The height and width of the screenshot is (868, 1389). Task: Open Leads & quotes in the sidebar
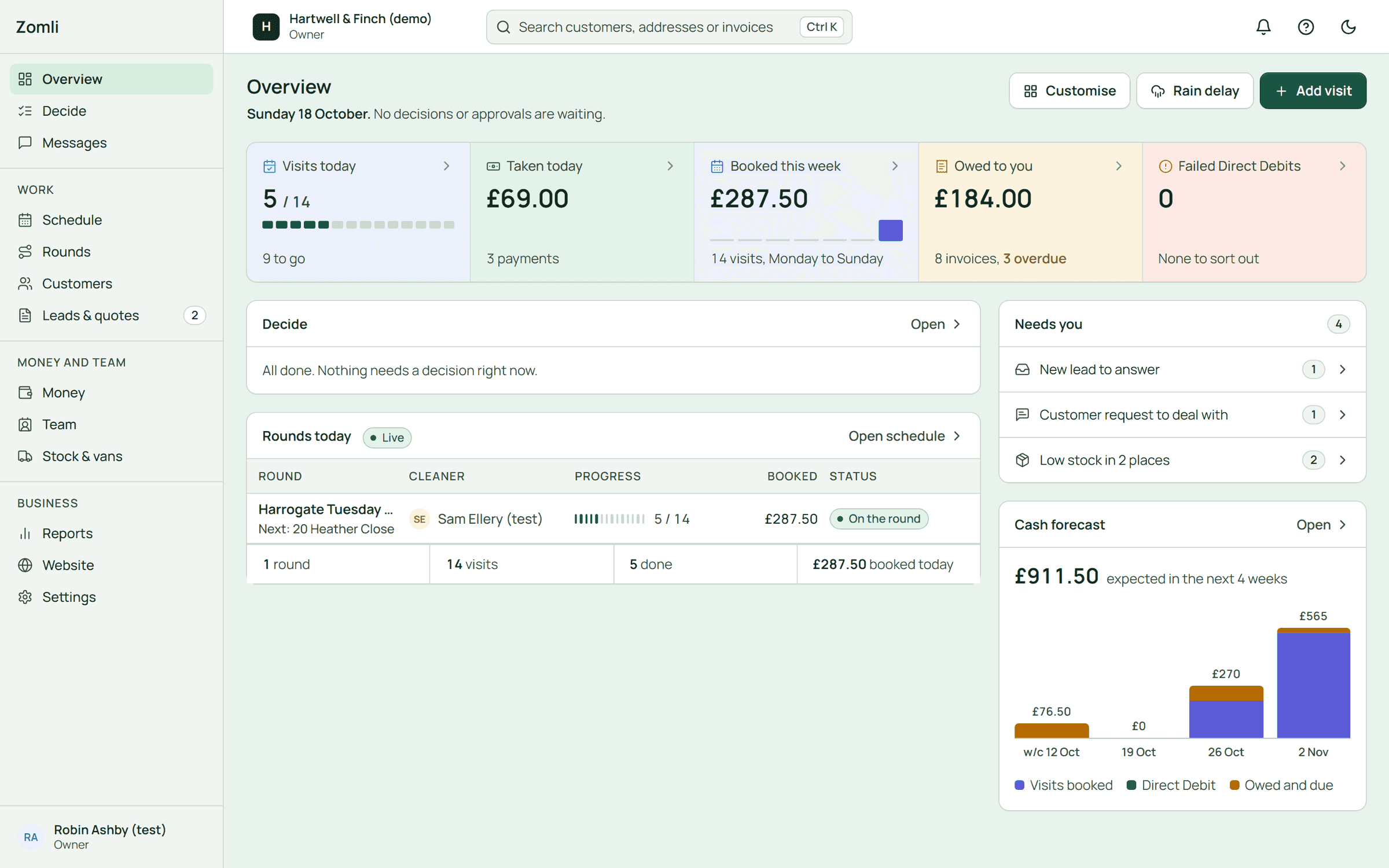pos(111,315)
